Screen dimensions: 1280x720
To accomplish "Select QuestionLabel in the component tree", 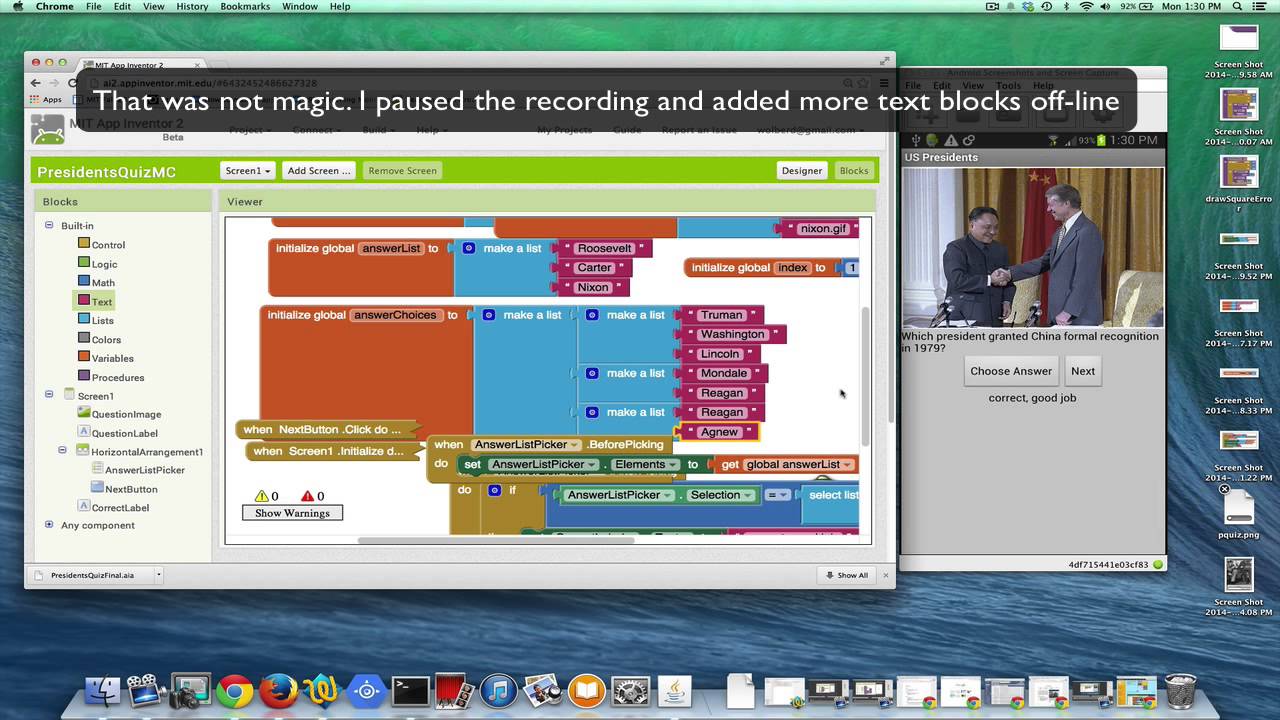I will 118,433.
